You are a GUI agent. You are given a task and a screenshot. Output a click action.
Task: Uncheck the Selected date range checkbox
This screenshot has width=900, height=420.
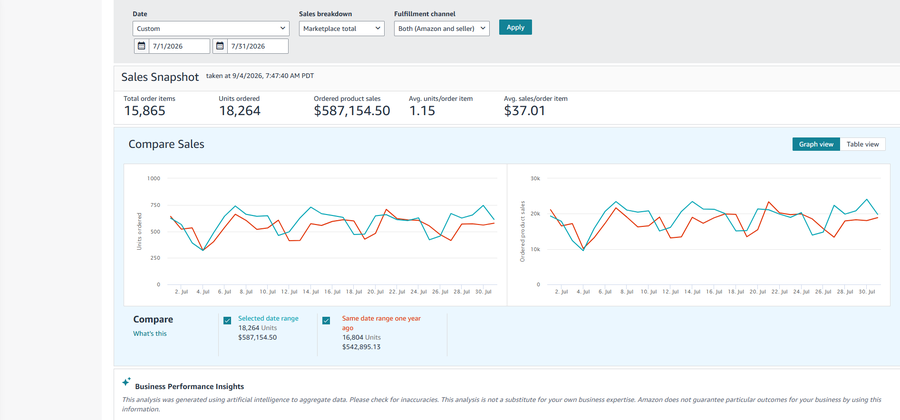[227, 321]
